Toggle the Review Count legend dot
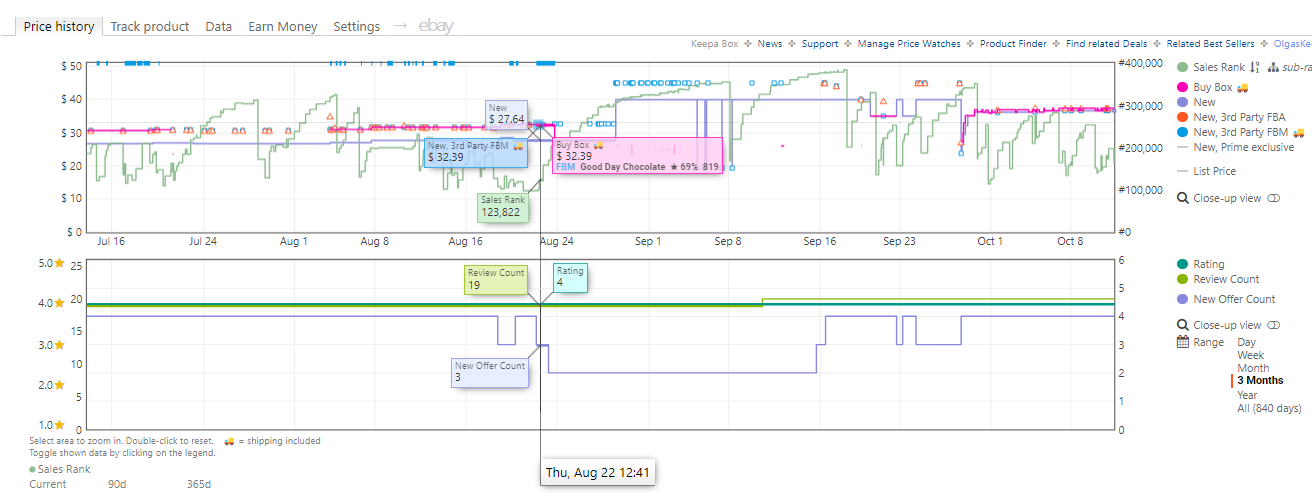 point(1184,279)
